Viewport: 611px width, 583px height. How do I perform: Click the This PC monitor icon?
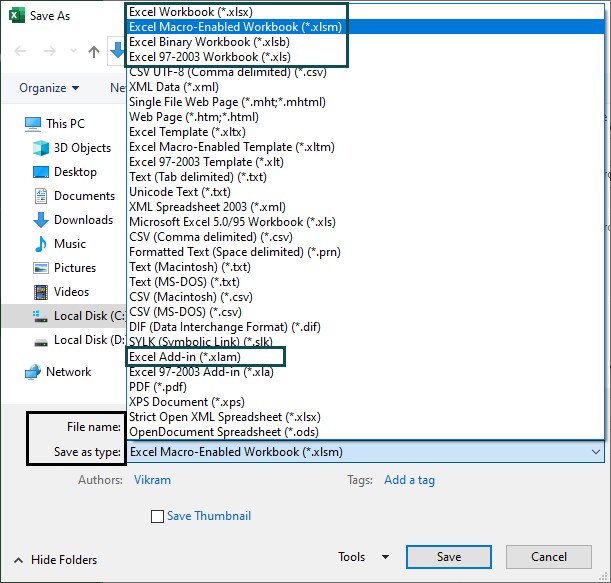[33, 124]
